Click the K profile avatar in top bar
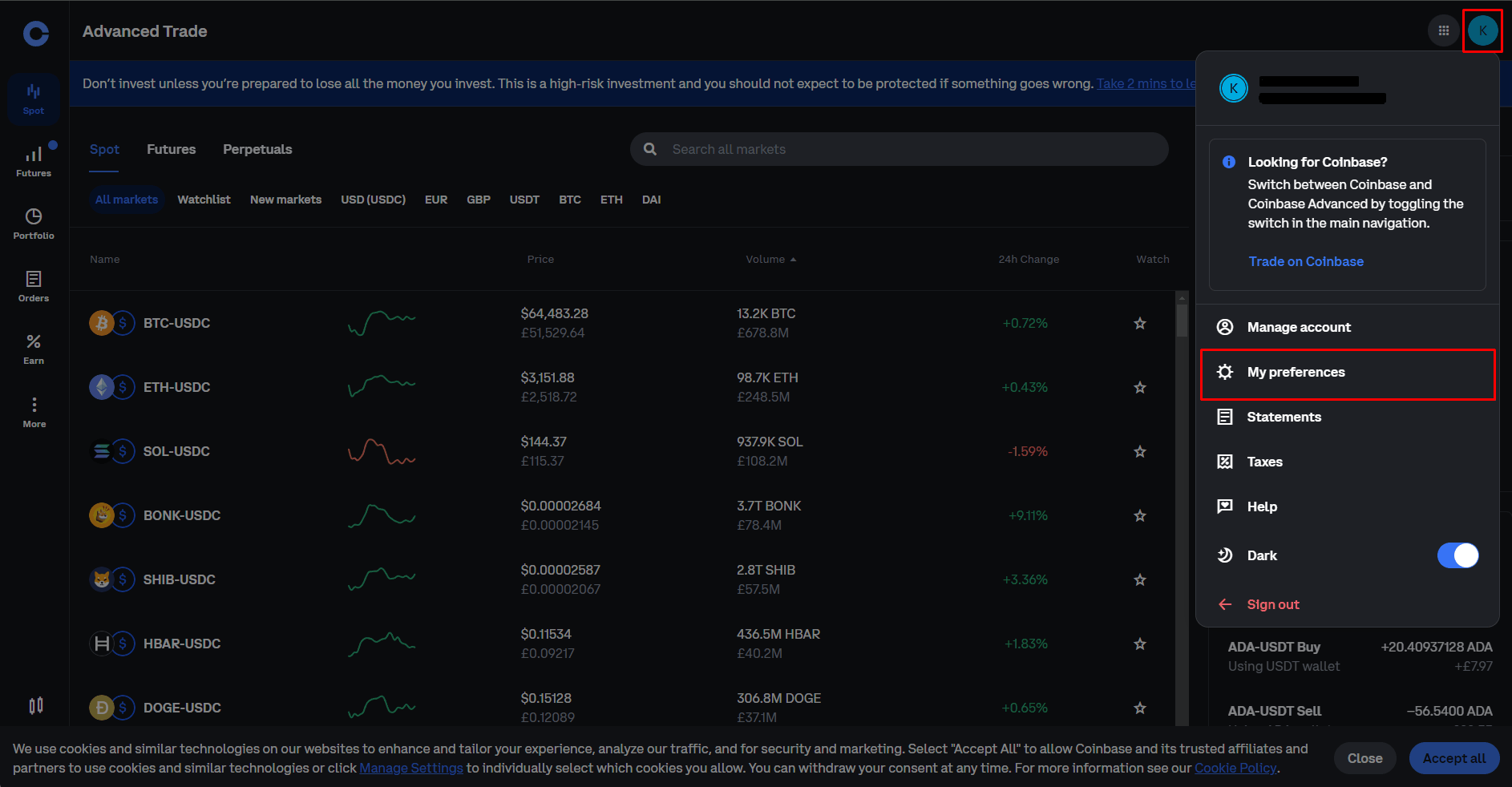 (x=1482, y=31)
